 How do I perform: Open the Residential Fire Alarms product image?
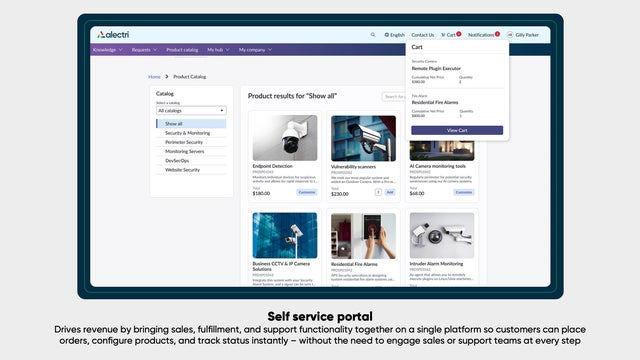point(363,236)
